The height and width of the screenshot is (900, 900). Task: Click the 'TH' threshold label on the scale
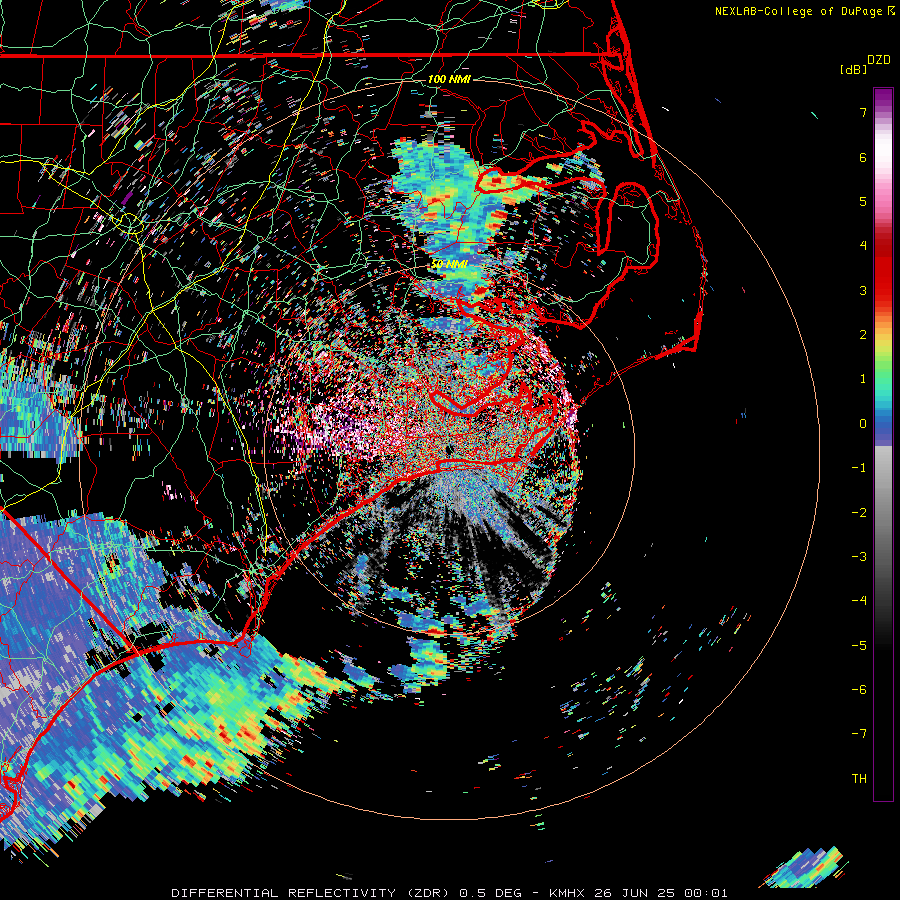tap(859, 779)
